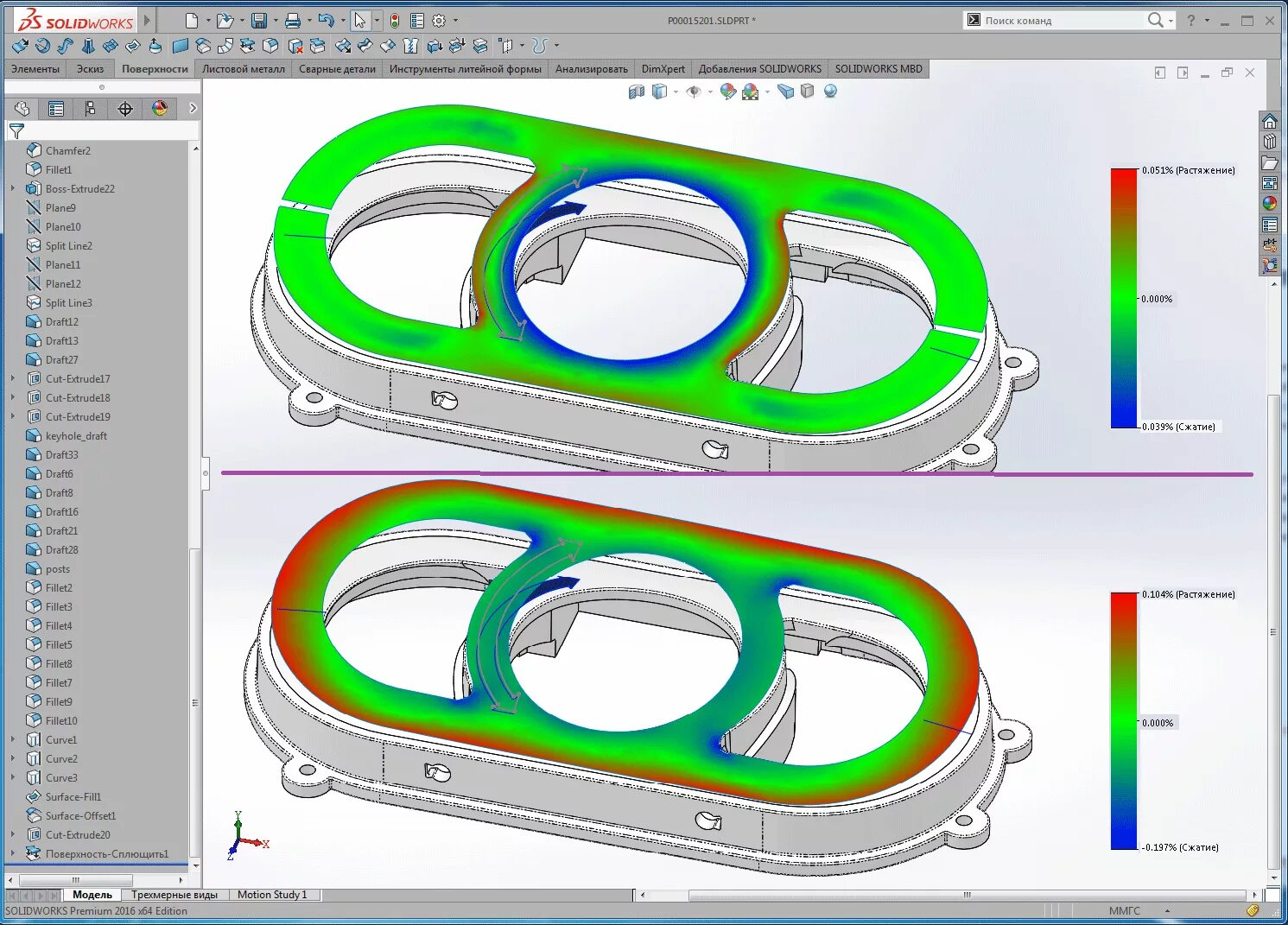Switch to the Поверхности ribbon tab
Image resolution: width=1288 pixels, height=925 pixels.
tap(155, 68)
